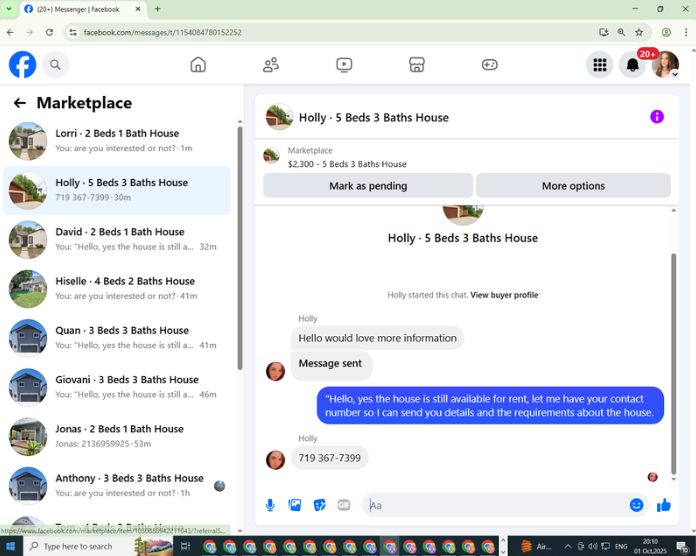Open Anthony 3 Beds 3 Baths House chat
The height and width of the screenshot is (556, 696).
click(117, 486)
